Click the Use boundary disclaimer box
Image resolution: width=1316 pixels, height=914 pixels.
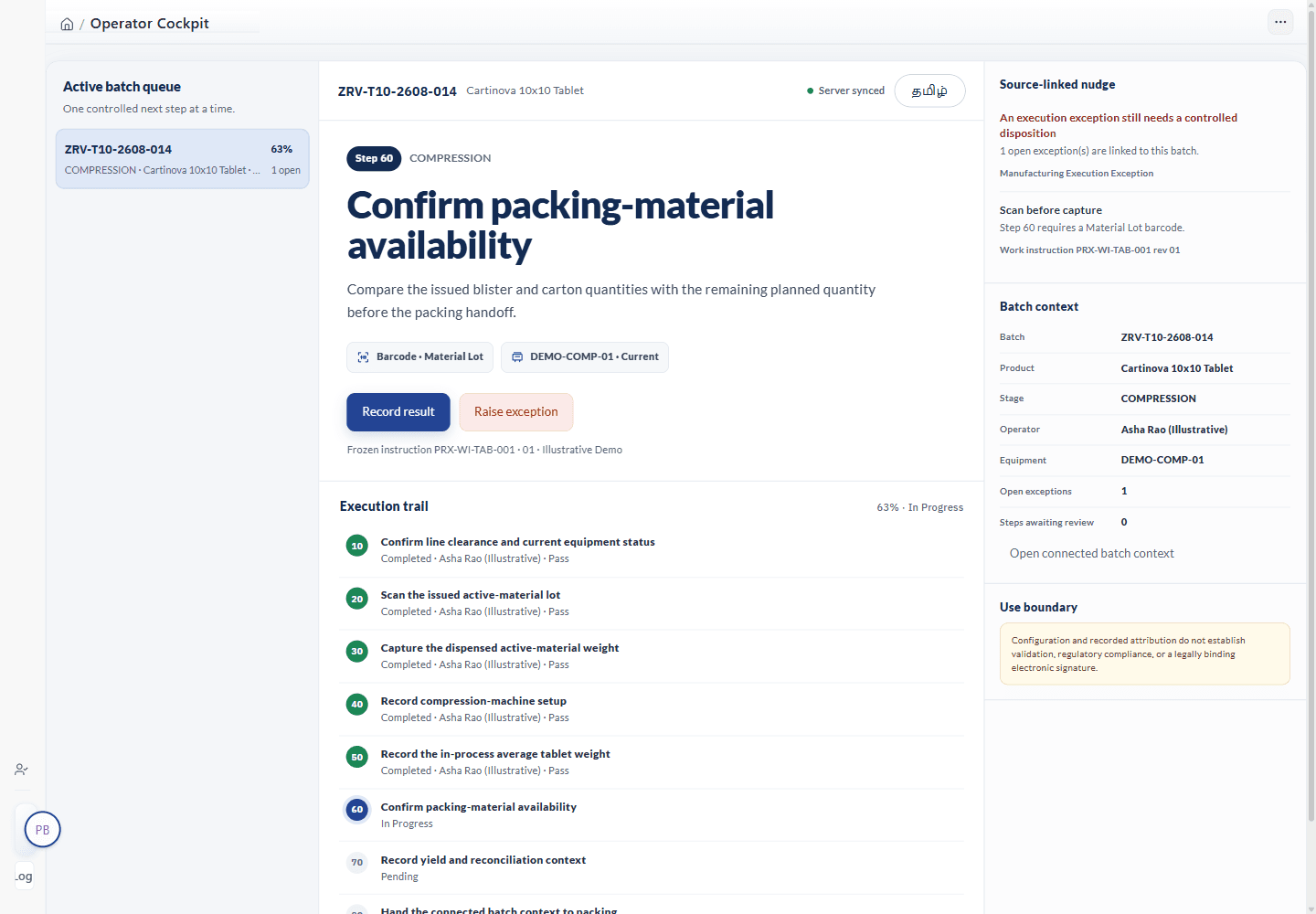tap(1145, 654)
